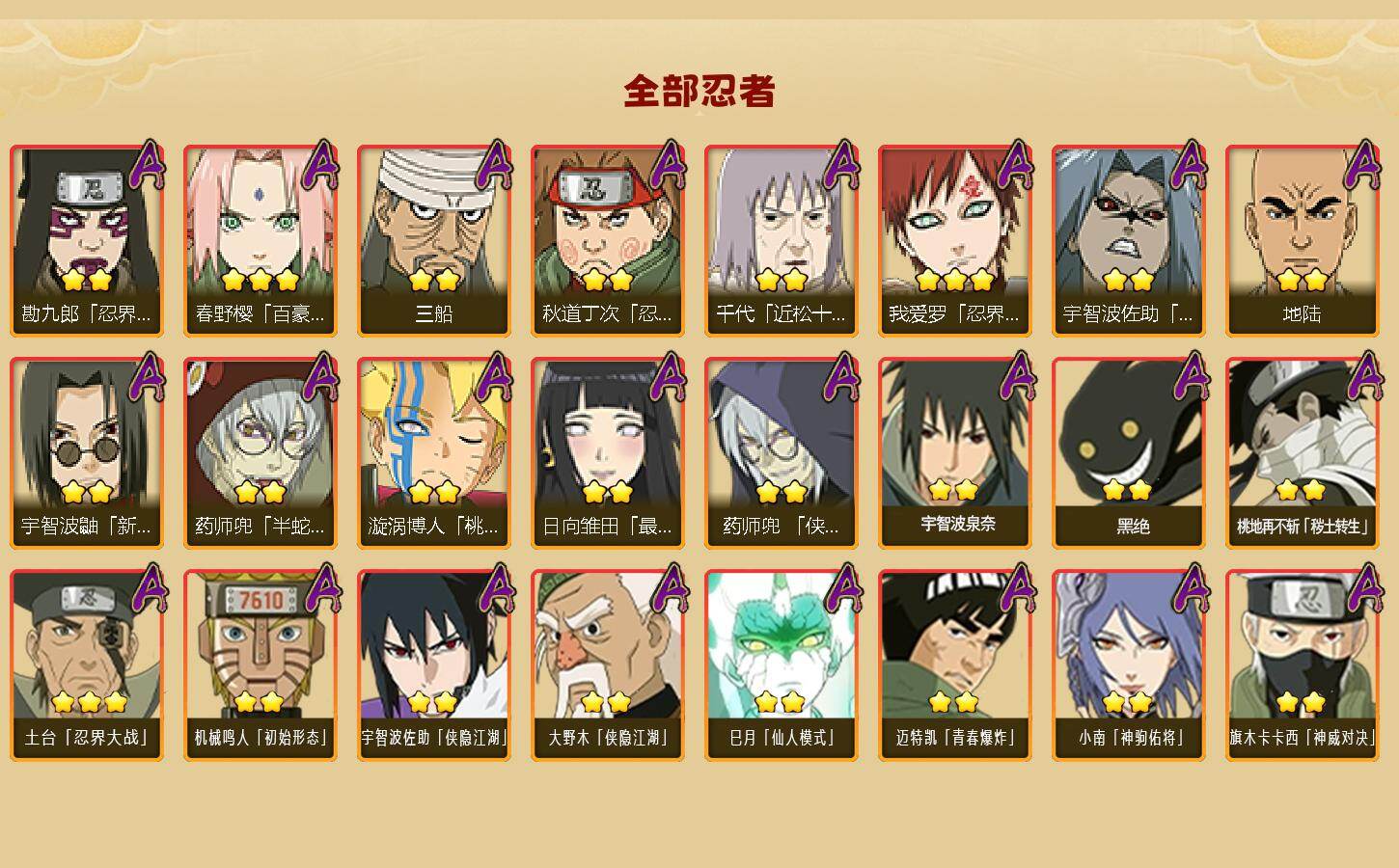1399x868 pixels.
Task: Click the 千代「近松十…」 name label
Action: [x=782, y=314]
